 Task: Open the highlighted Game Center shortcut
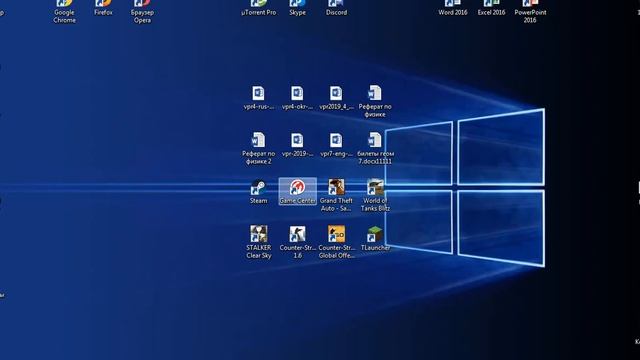pos(298,191)
